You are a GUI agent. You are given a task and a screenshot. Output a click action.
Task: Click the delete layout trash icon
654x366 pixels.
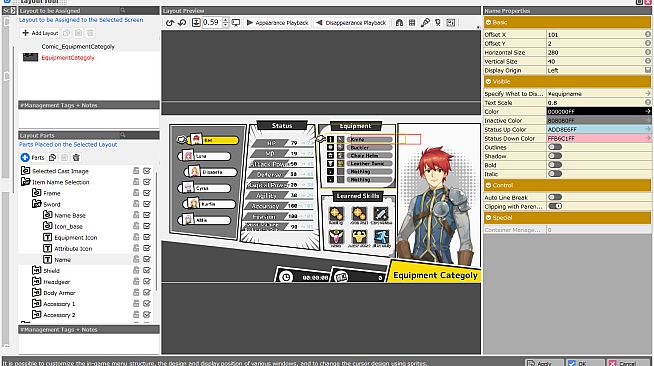click(91, 33)
